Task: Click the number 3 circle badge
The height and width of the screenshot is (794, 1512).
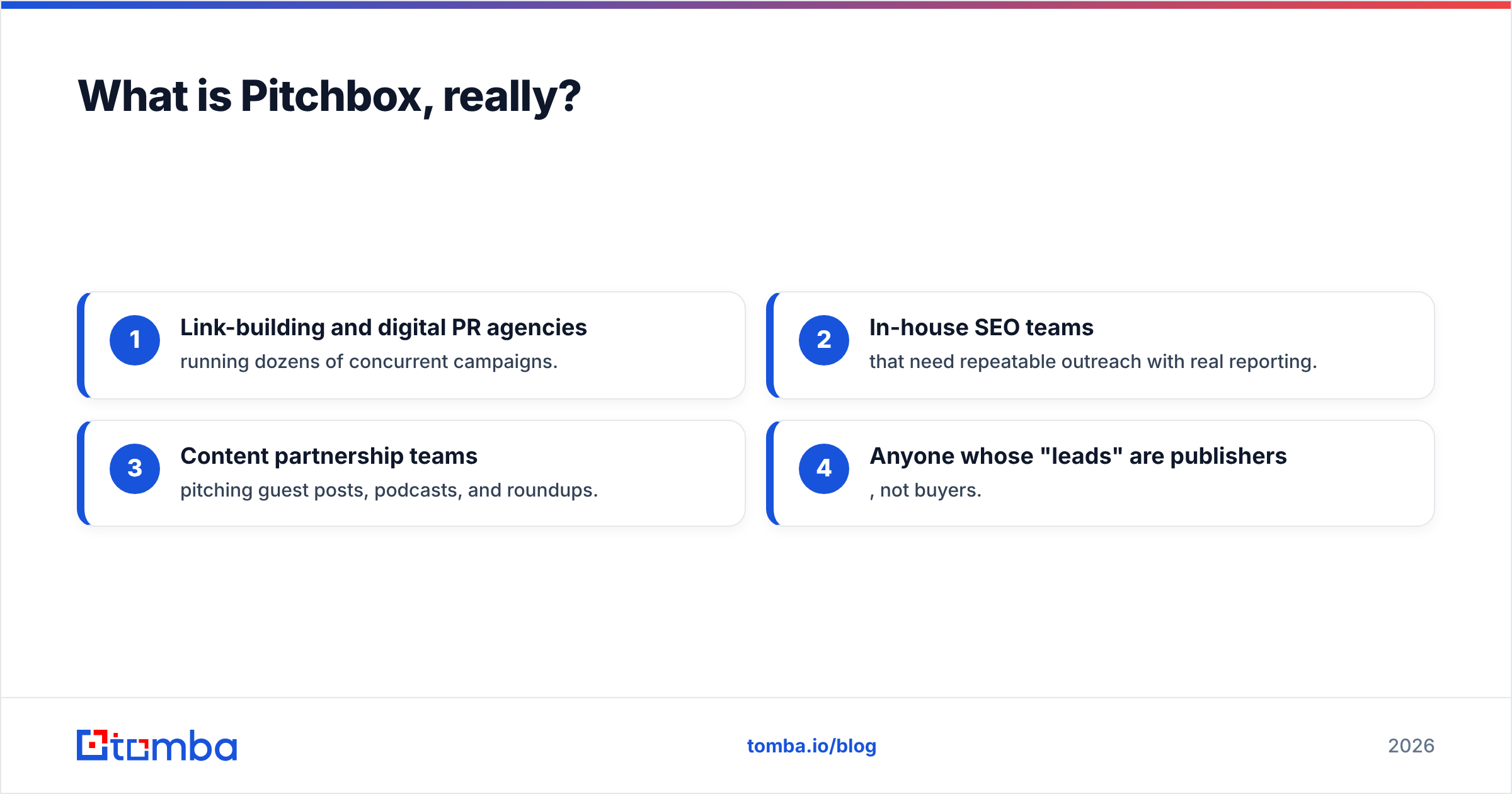Action: (x=135, y=469)
